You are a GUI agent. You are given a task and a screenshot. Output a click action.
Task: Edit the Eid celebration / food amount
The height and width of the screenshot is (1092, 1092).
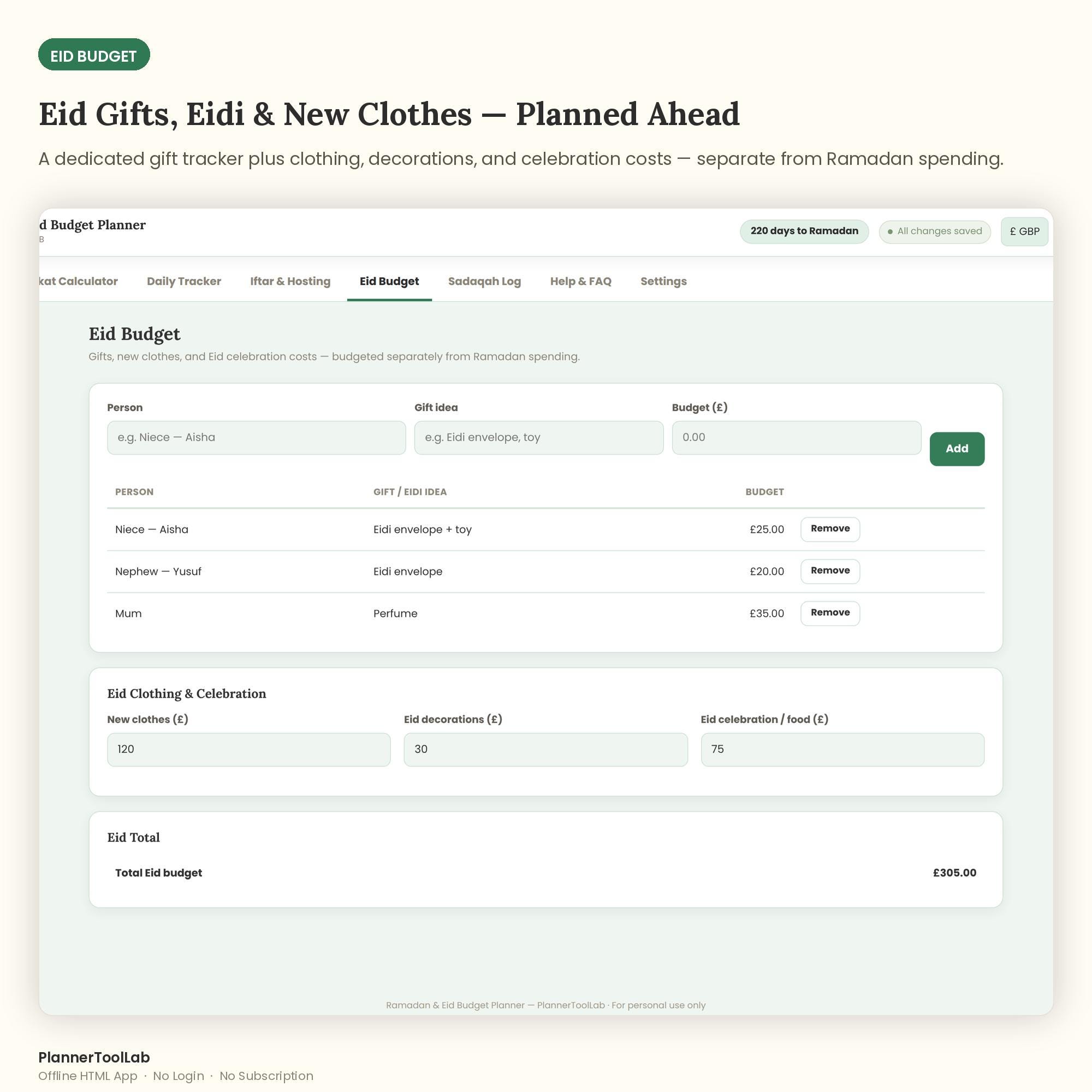coord(842,750)
